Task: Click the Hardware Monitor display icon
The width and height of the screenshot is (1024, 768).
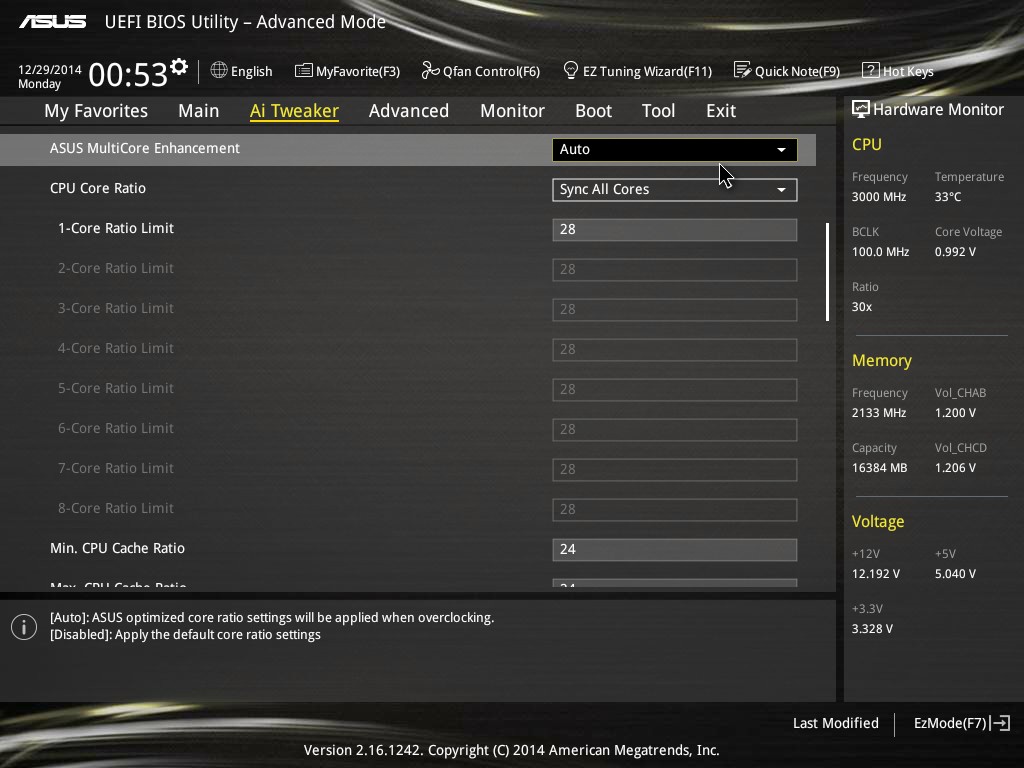Action: (x=861, y=109)
